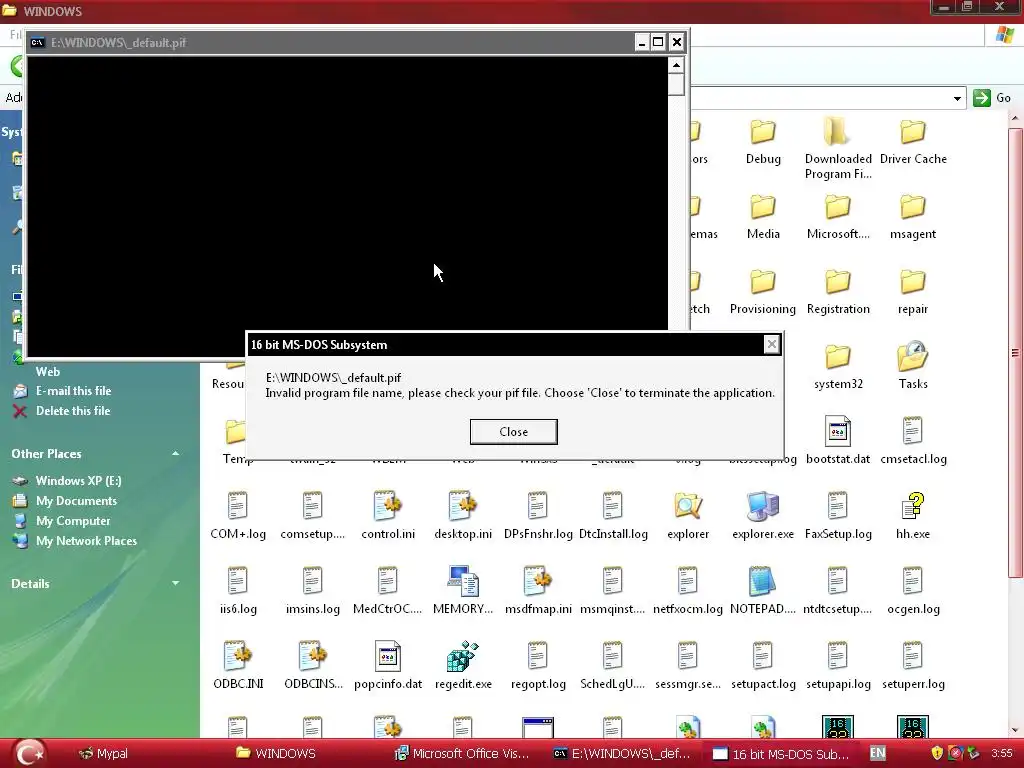Click Delete this file link
The height and width of the screenshot is (768, 1024).
click(x=72, y=411)
